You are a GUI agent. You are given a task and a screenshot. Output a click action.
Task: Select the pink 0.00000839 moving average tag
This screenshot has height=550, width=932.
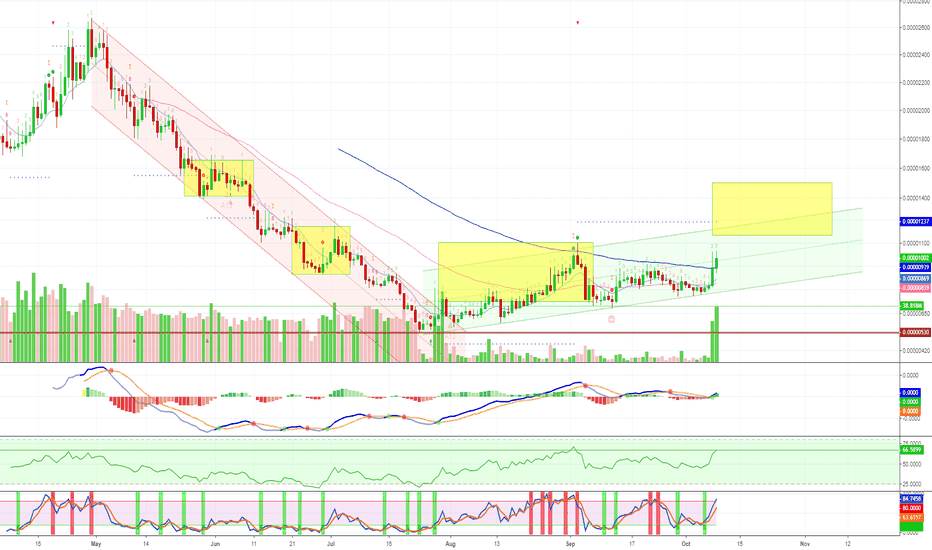pyautogui.click(x=915, y=288)
